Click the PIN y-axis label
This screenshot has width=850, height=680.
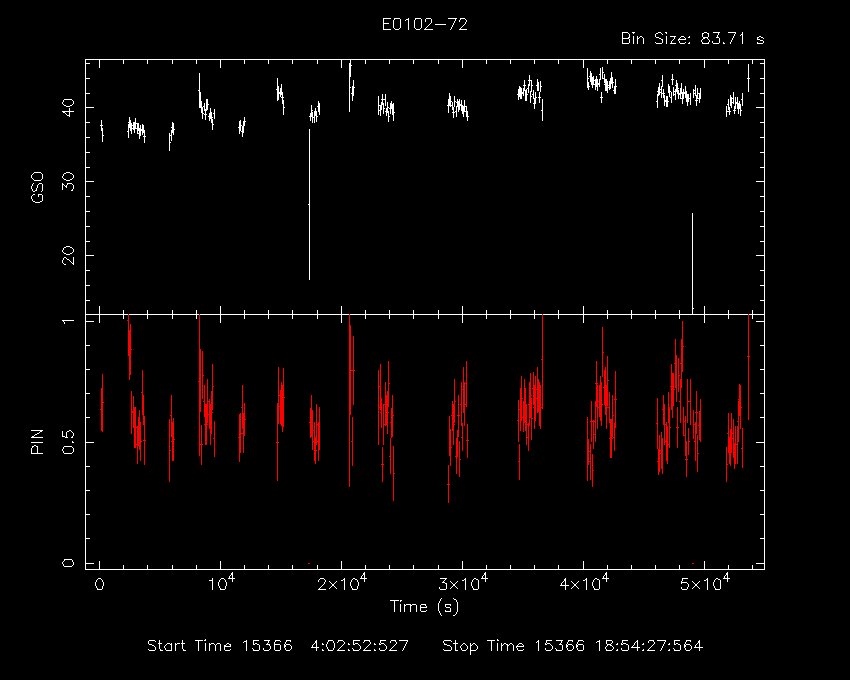[x=37, y=442]
